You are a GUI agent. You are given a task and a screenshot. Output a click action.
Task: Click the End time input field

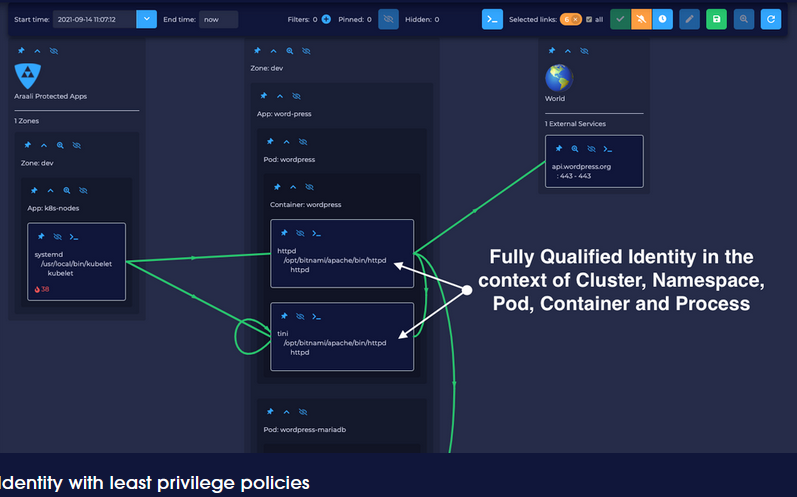pyautogui.click(x=218, y=19)
